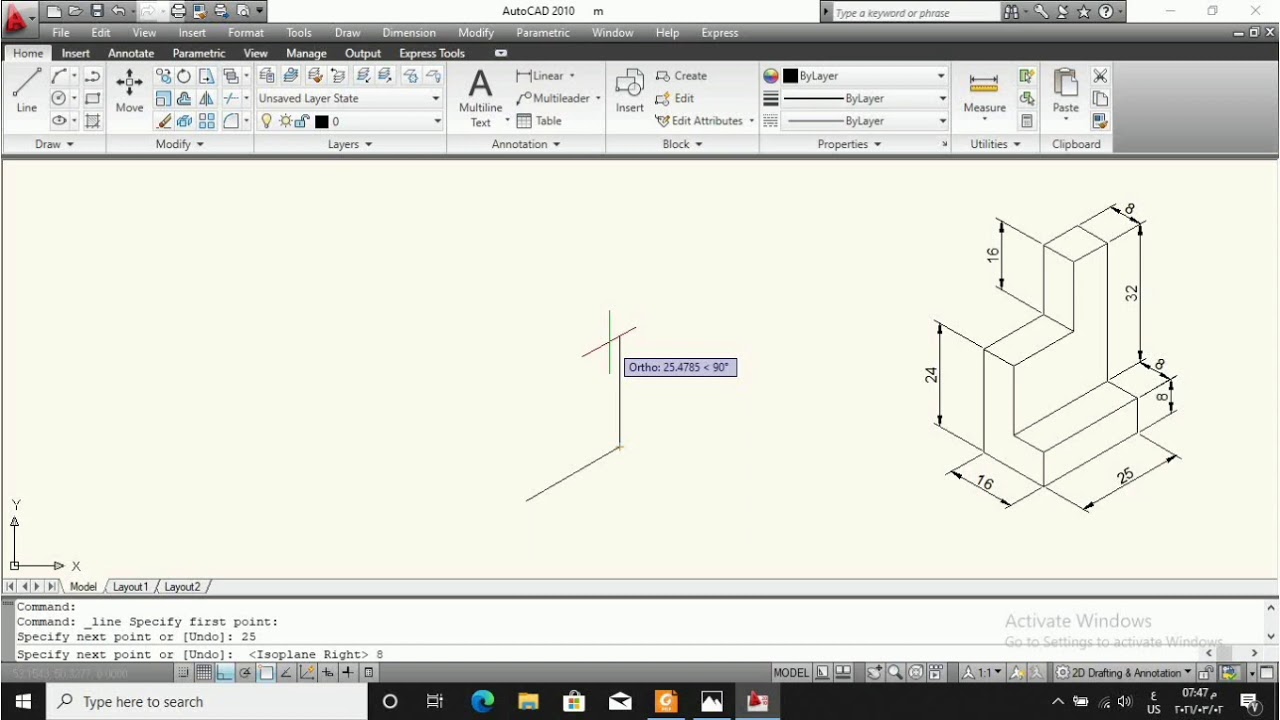Viewport: 1280px width, 720px height.
Task: Toggle Object Snap Tracking in status bar
Action: 286,673
